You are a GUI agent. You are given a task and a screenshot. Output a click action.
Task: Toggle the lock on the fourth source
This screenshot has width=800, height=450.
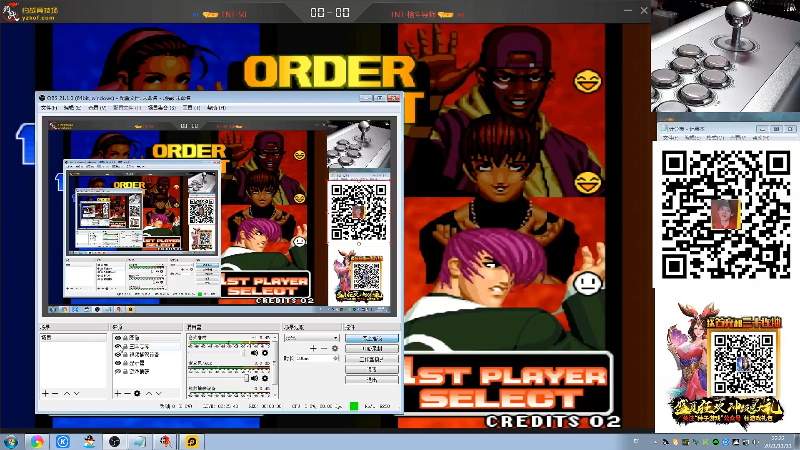coord(125,363)
